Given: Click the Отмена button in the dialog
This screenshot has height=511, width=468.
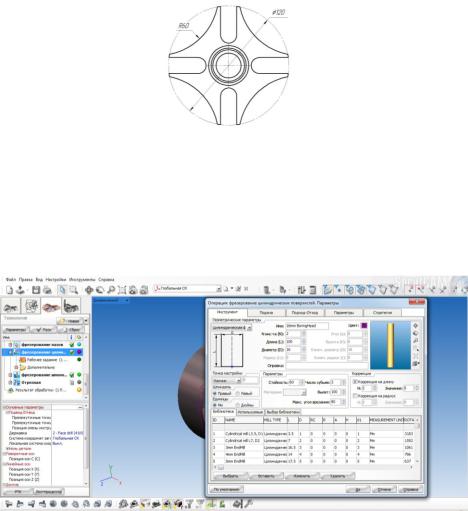Looking at the screenshot, I should point(384,490).
